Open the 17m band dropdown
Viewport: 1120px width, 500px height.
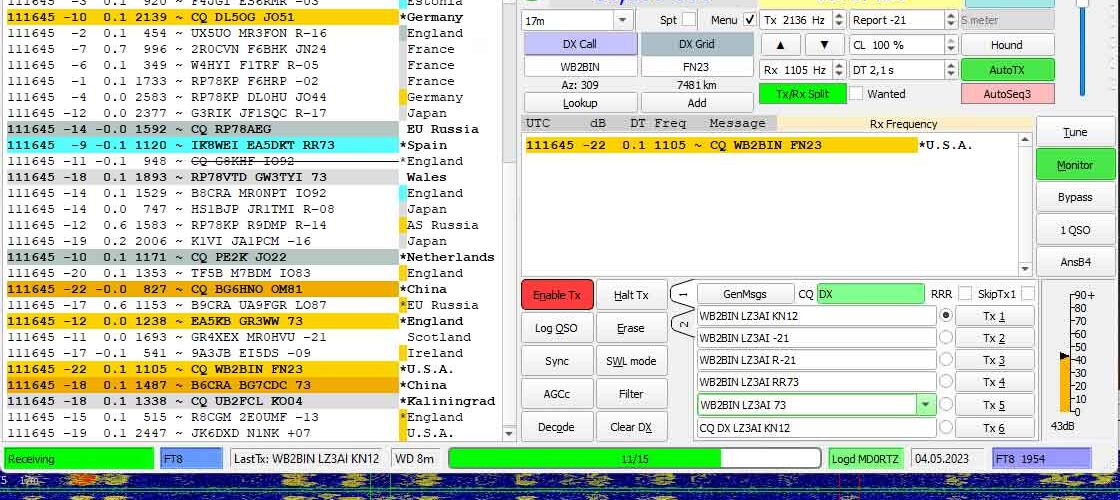(x=623, y=21)
